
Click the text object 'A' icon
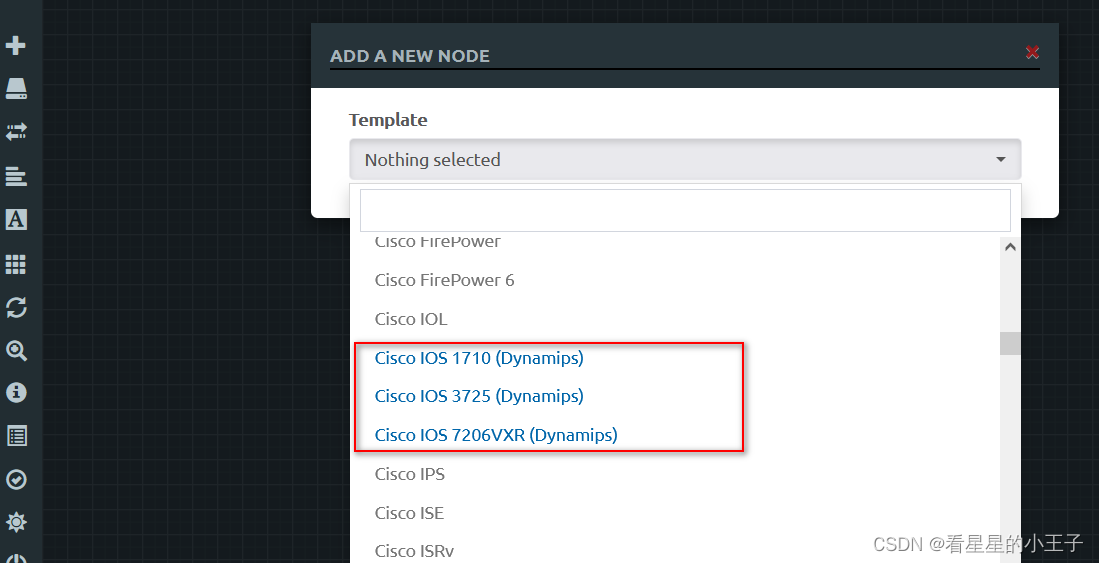15,219
